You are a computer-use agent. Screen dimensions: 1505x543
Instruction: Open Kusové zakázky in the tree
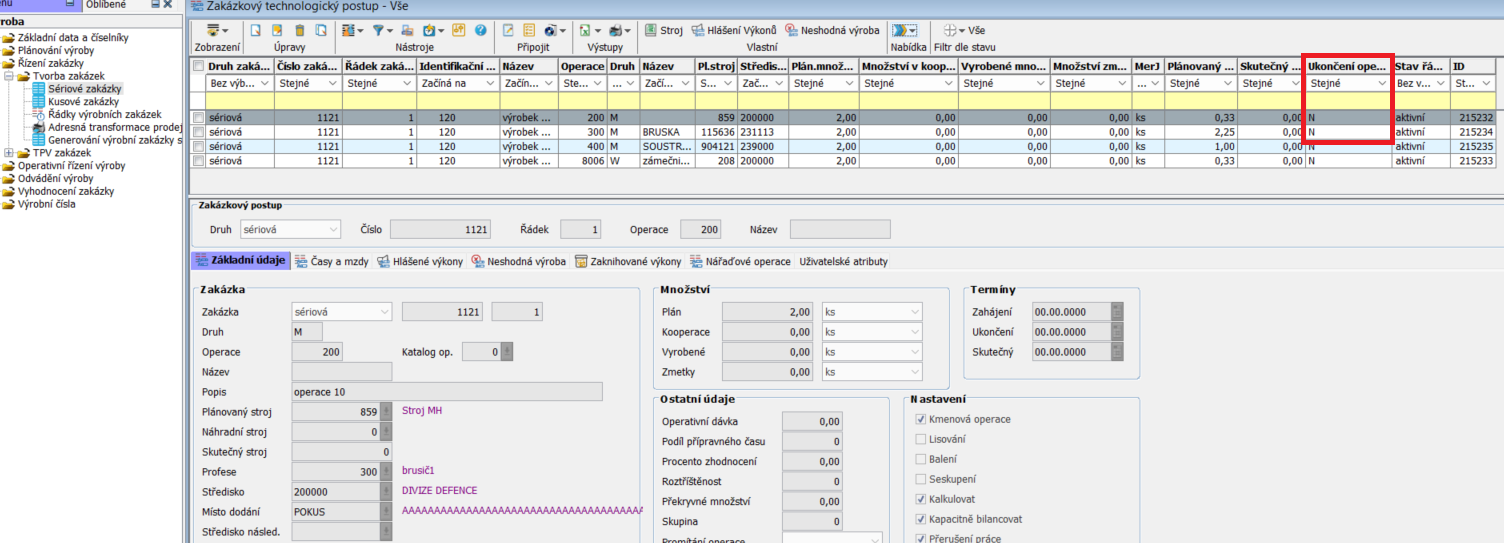[x=83, y=101]
